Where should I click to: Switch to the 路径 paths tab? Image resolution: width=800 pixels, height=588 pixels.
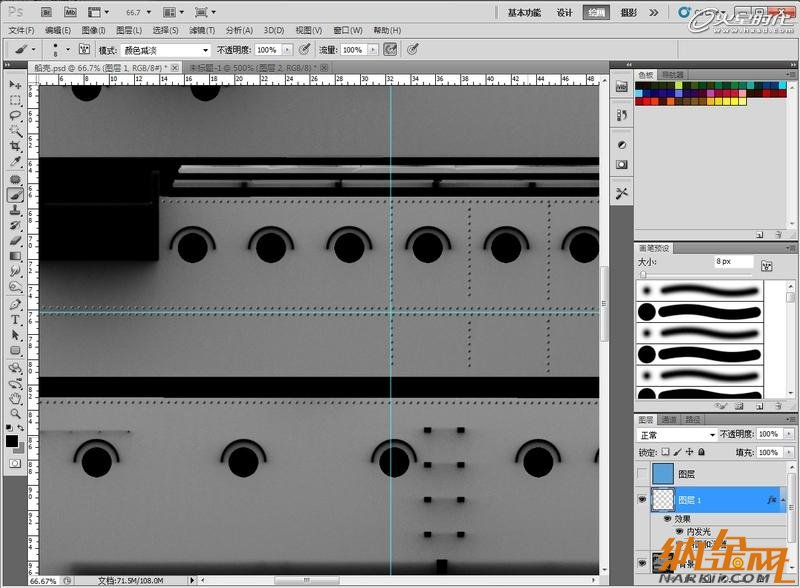[x=693, y=420]
